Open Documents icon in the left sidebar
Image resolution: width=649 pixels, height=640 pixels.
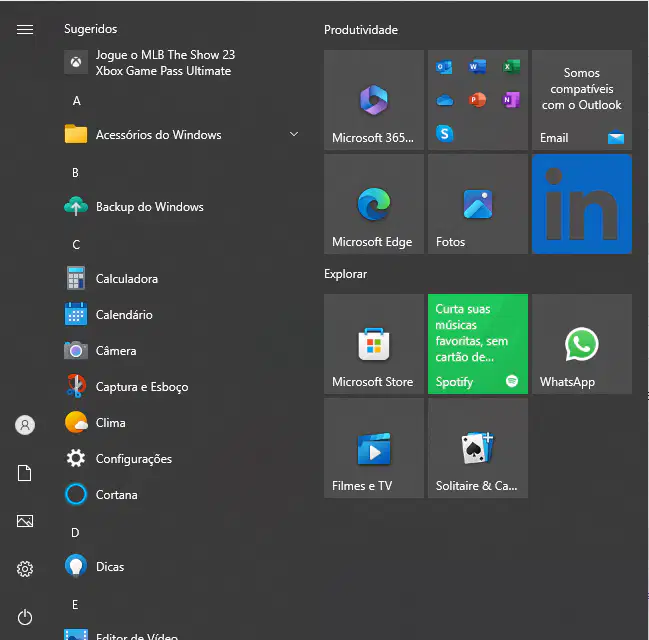24,473
